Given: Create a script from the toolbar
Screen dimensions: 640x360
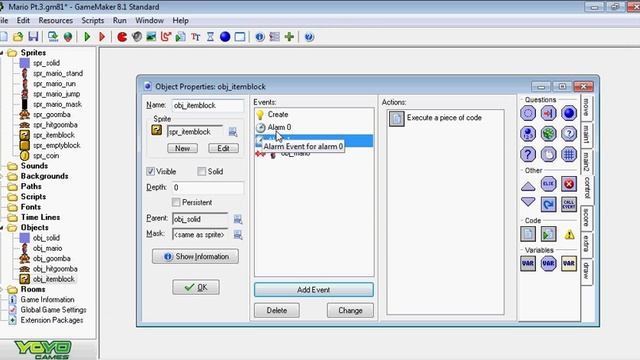Looking at the screenshot, I should coord(180,37).
